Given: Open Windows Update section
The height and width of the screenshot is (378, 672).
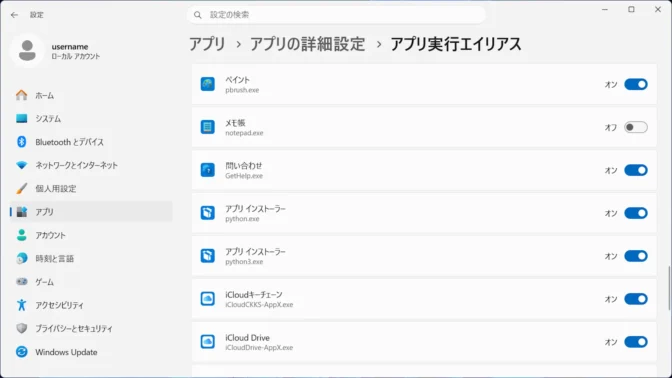Looking at the screenshot, I should pos(91,352).
